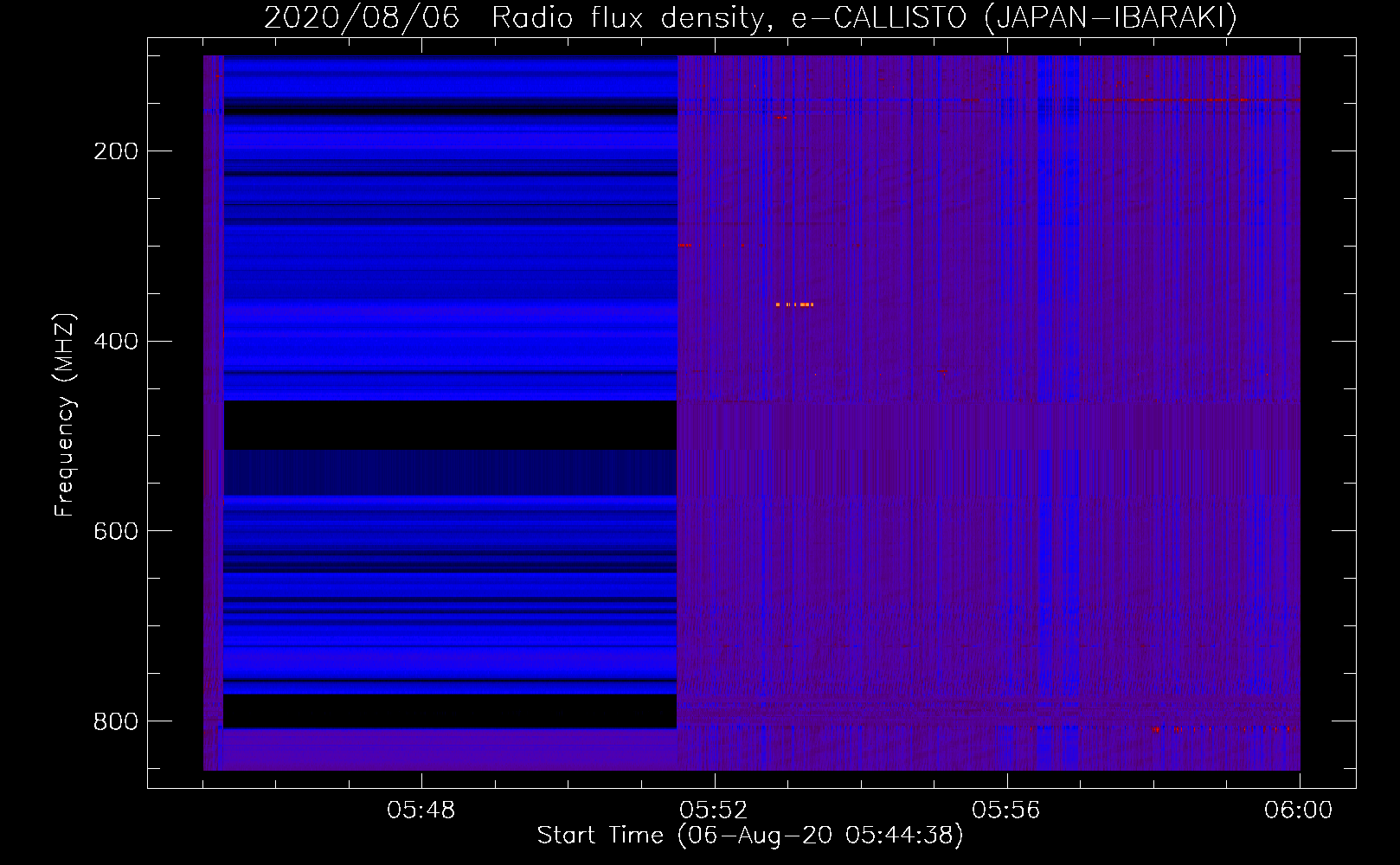Click the date '2020/08/06' in the title
The image size is (1400, 865).
click(x=362, y=18)
